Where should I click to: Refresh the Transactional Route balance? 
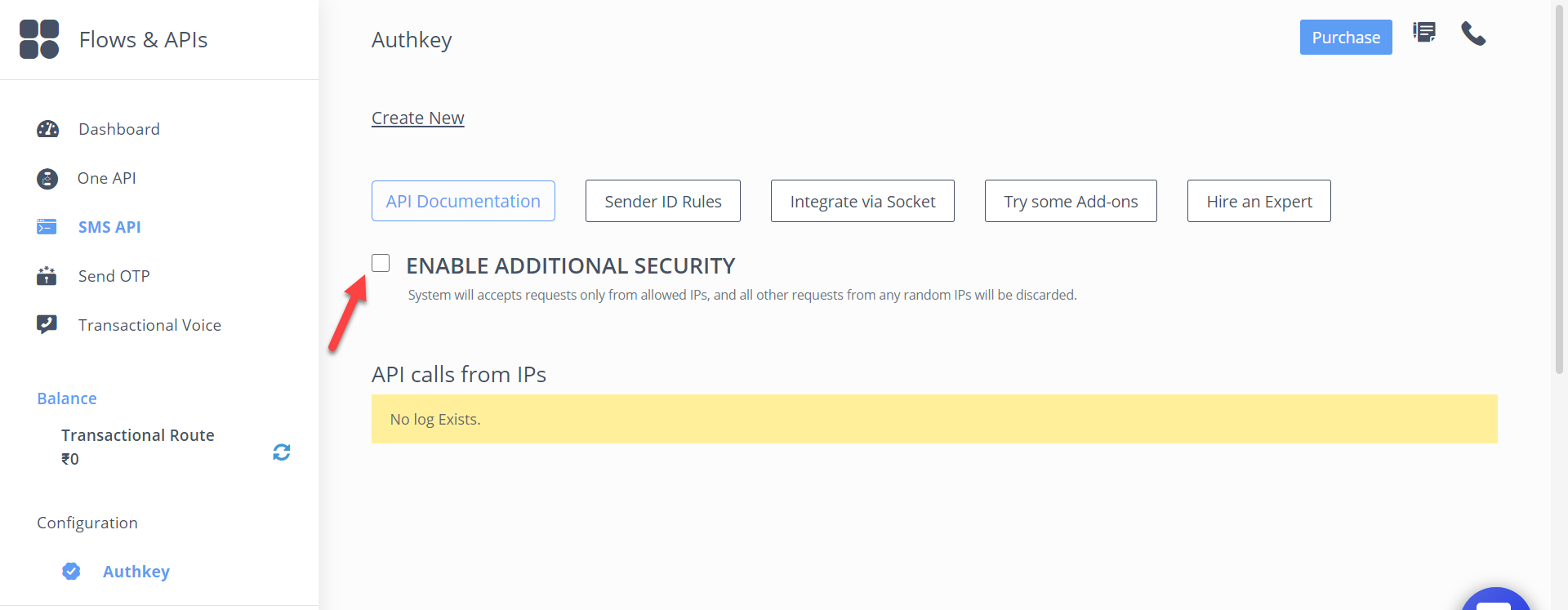[x=282, y=452]
